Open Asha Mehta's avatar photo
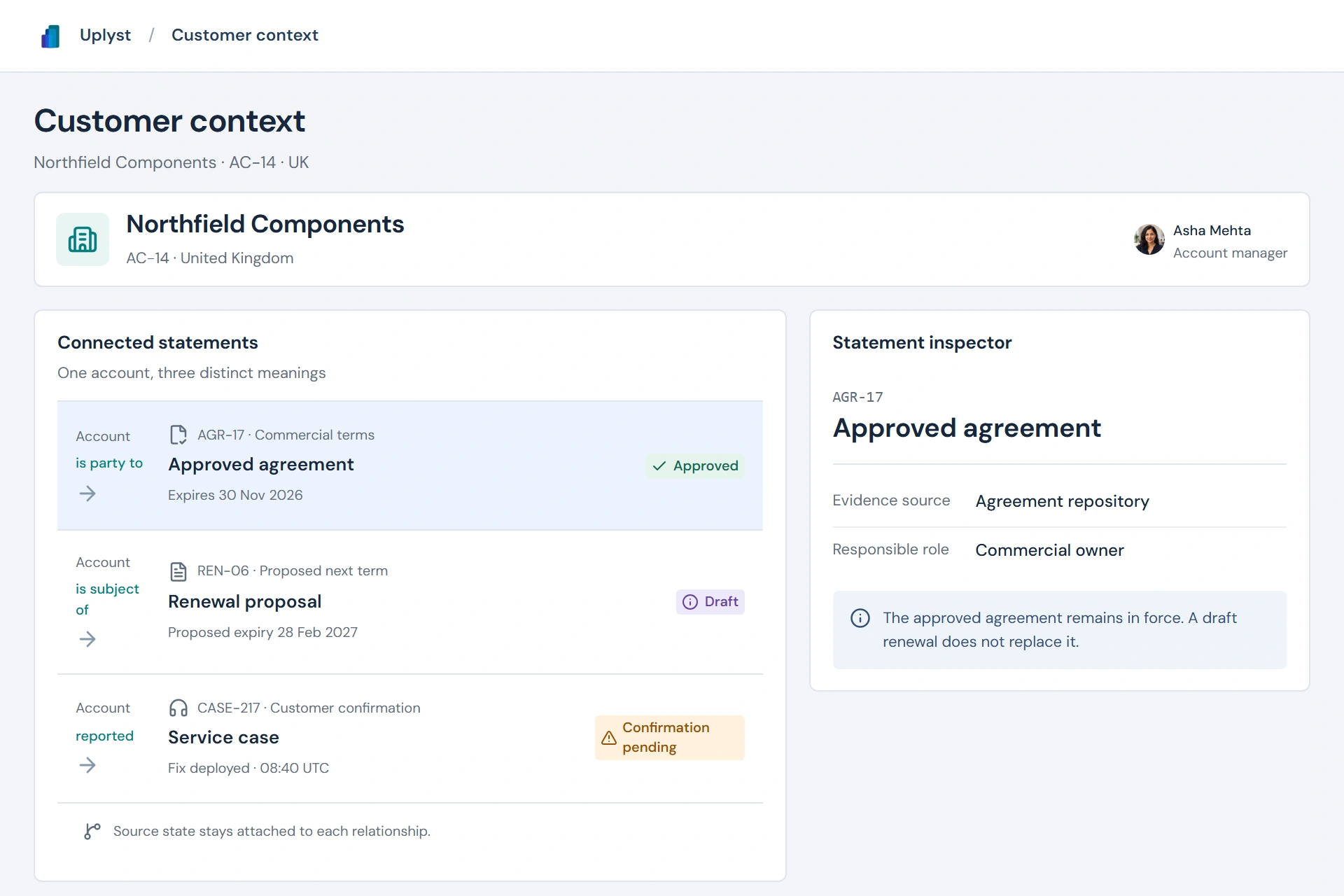Viewport: 1344px width, 896px height. [x=1149, y=239]
